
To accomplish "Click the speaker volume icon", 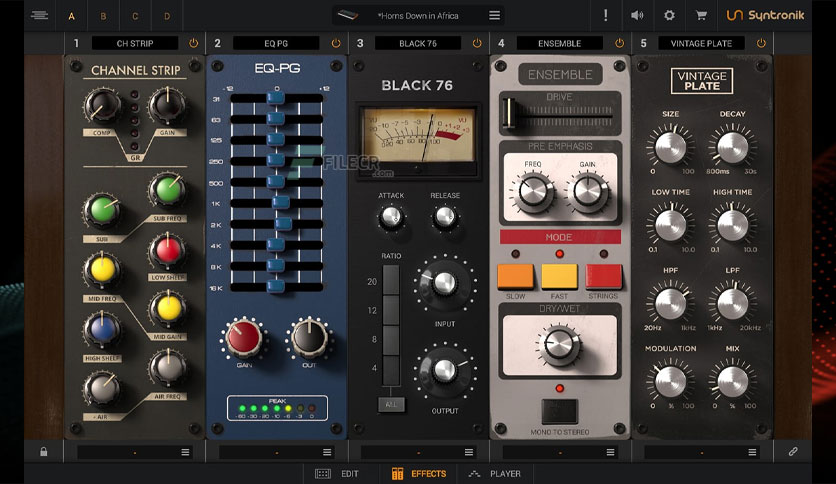I will pos(637,15).
